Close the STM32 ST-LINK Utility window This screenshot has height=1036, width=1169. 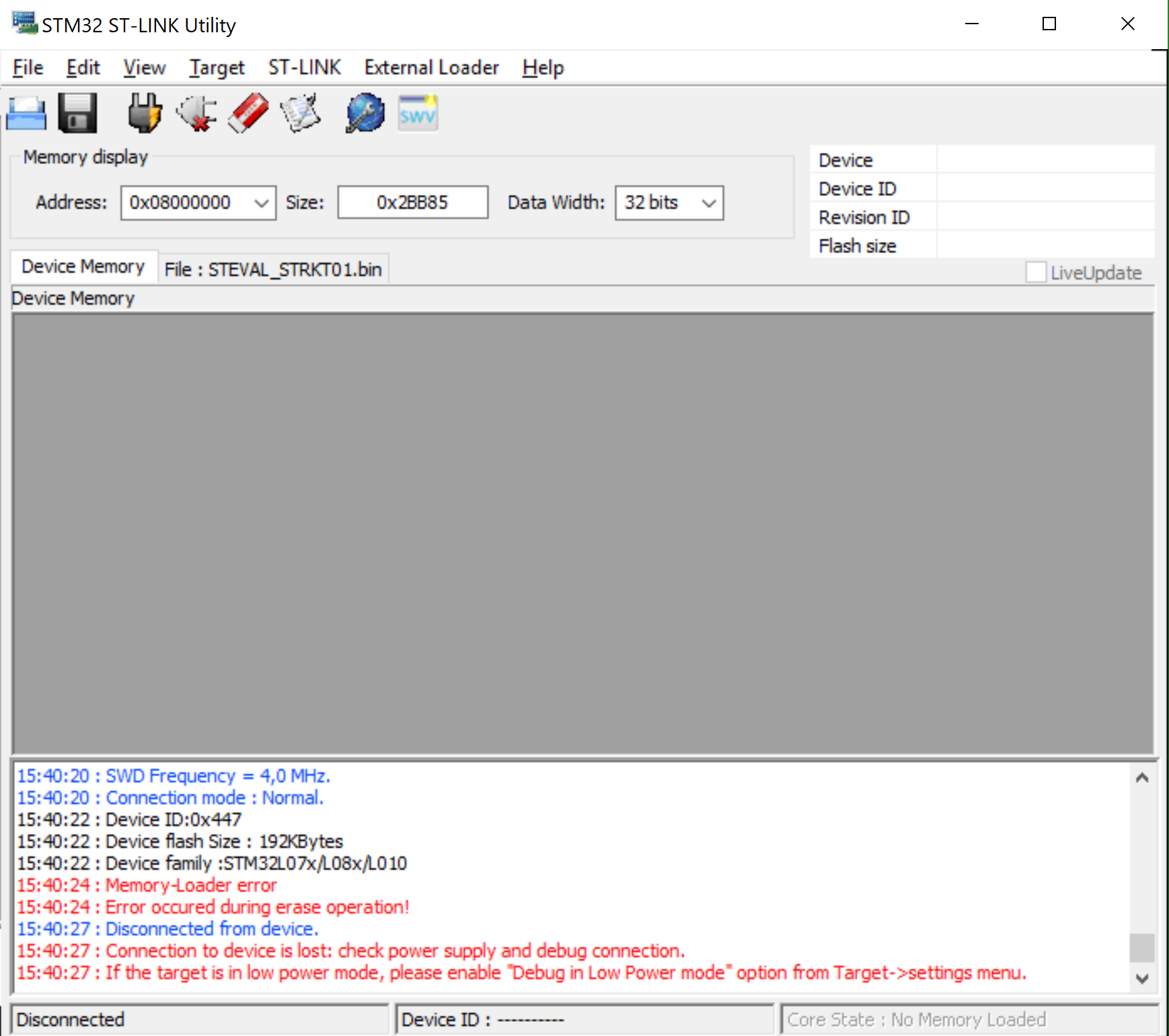point(1128,24)
